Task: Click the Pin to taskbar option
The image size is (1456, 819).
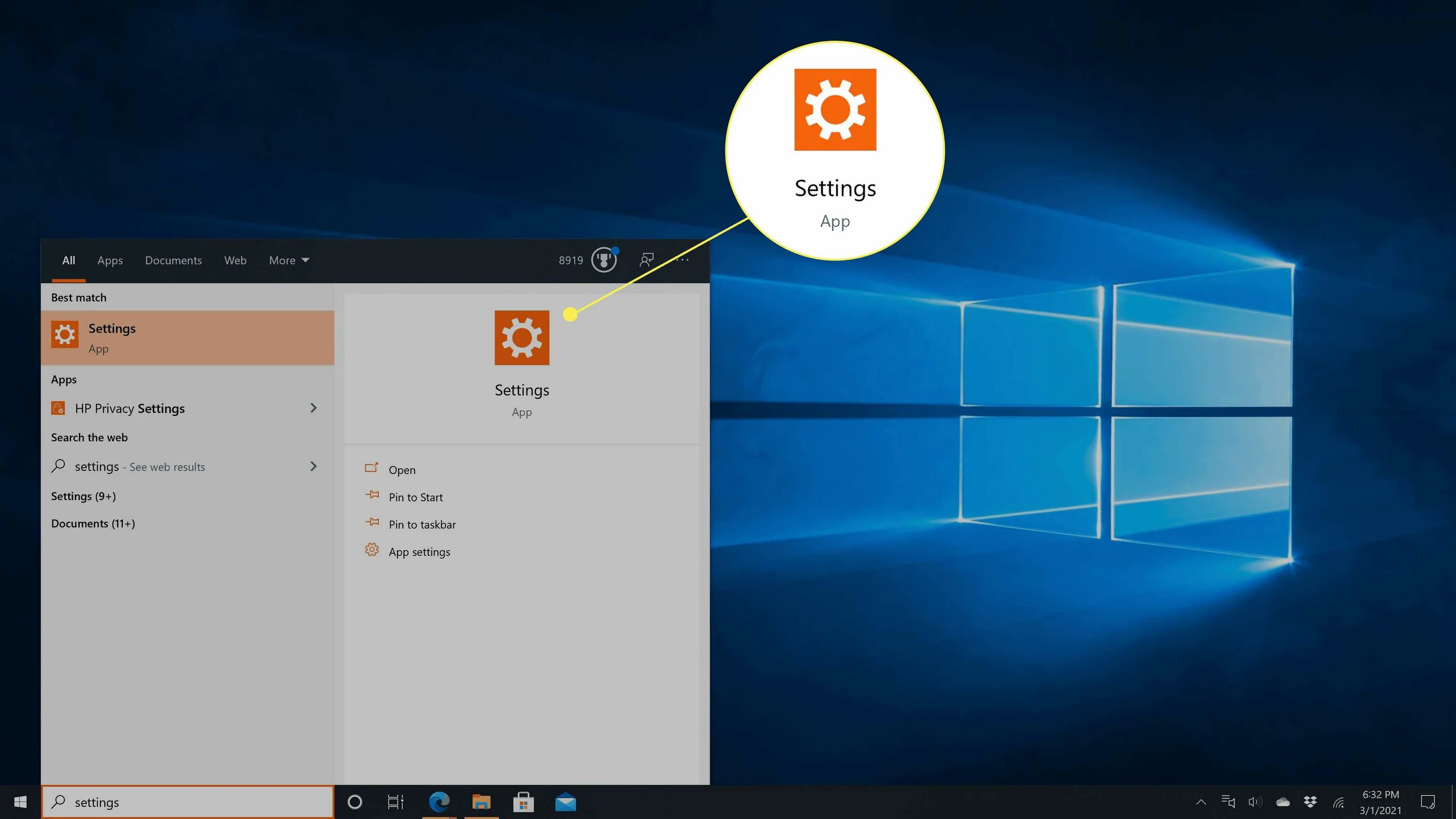Action: pos(422,524)
